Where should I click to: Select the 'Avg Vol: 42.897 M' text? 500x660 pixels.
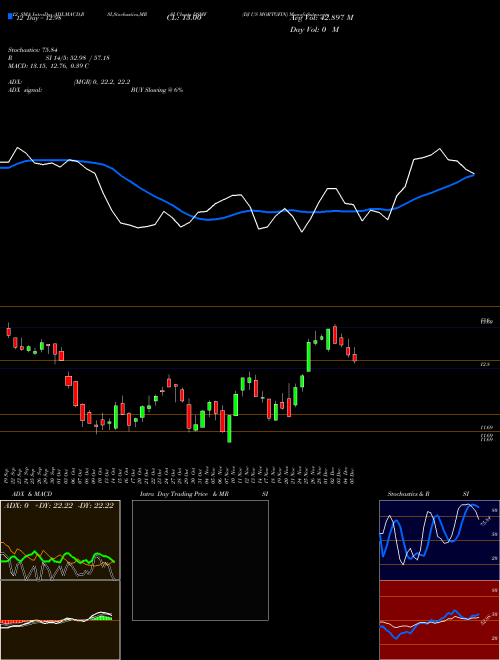click(322, 18)
